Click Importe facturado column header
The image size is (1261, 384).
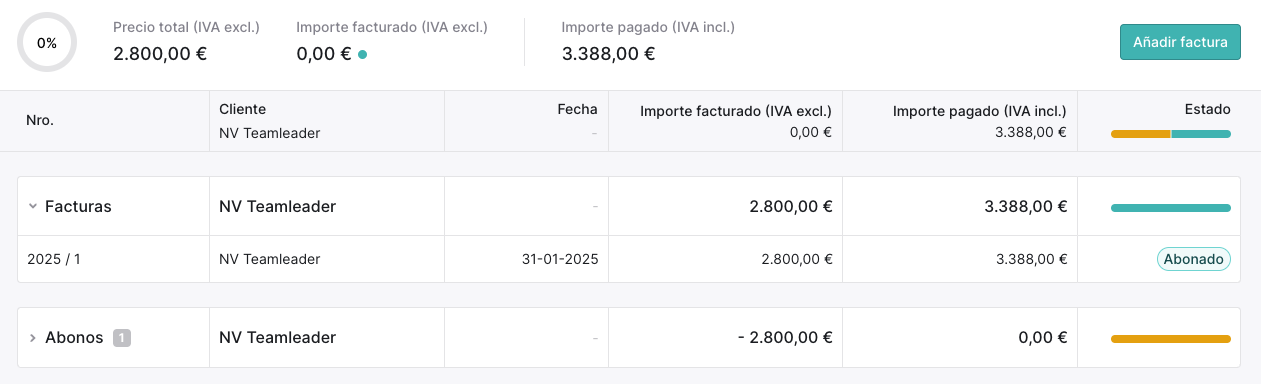coord(736,110)
